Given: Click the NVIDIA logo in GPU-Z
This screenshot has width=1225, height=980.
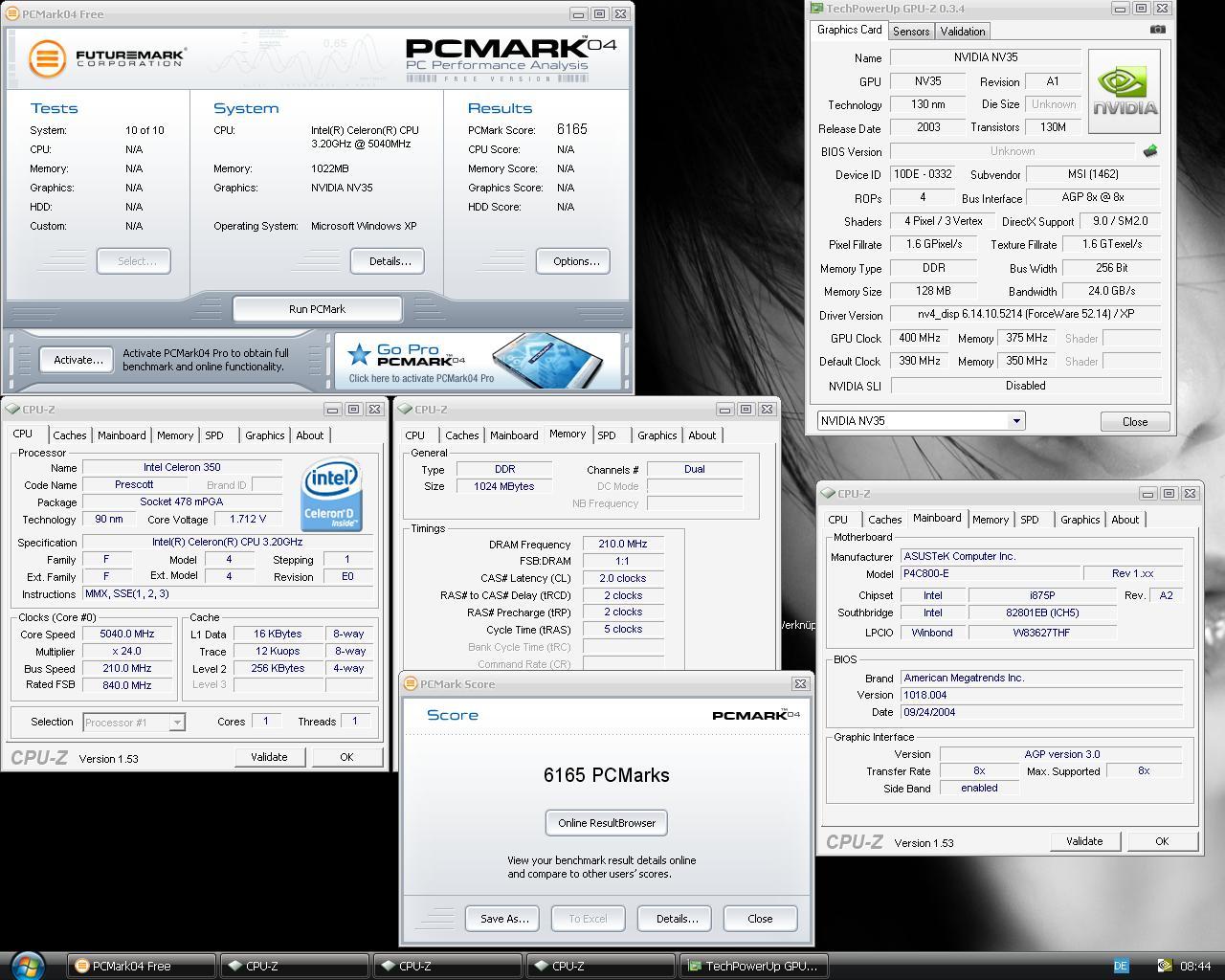Looking at the screenshot, I should (x=1125, y=92).
